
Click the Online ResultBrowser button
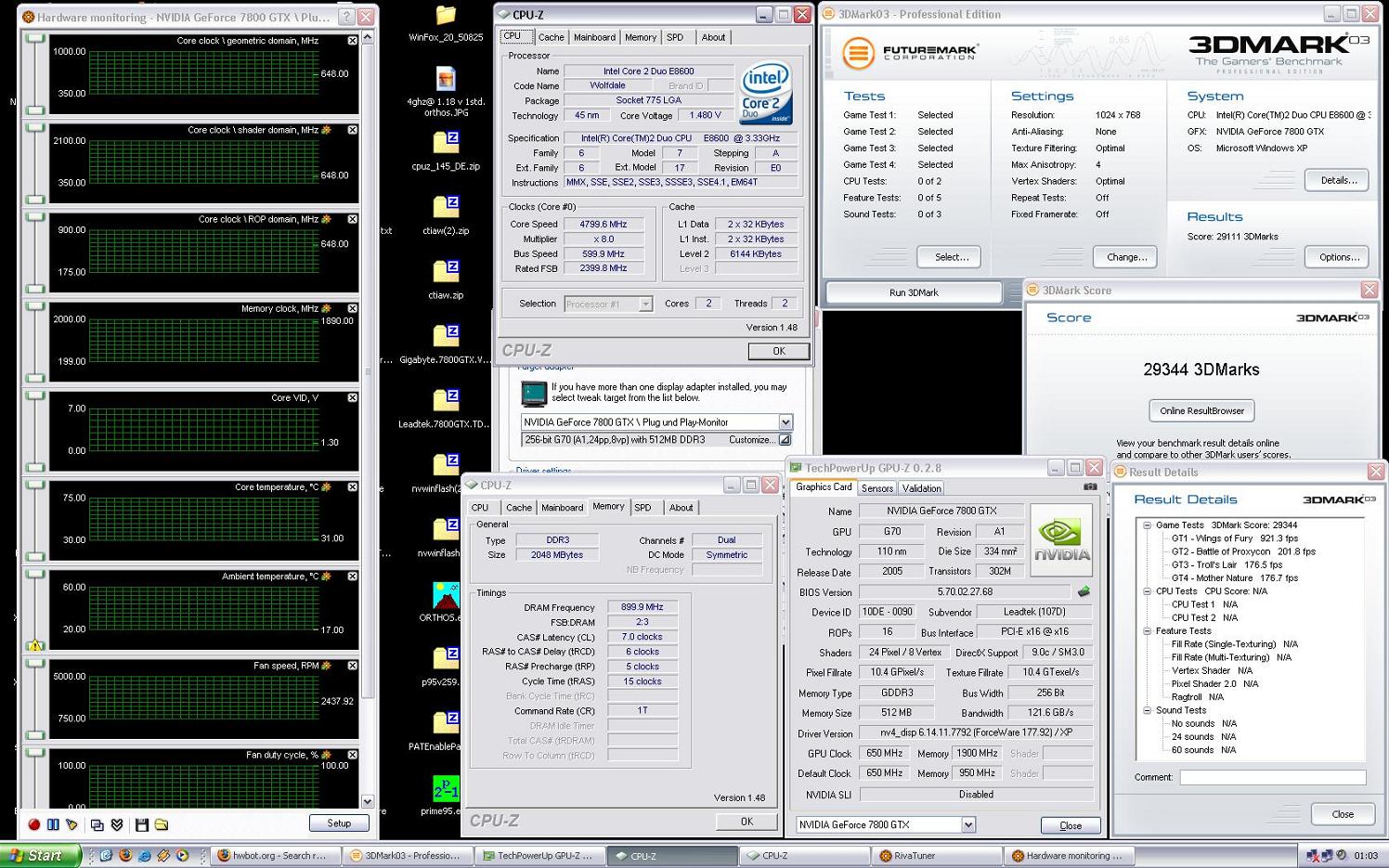[1201, 410]
